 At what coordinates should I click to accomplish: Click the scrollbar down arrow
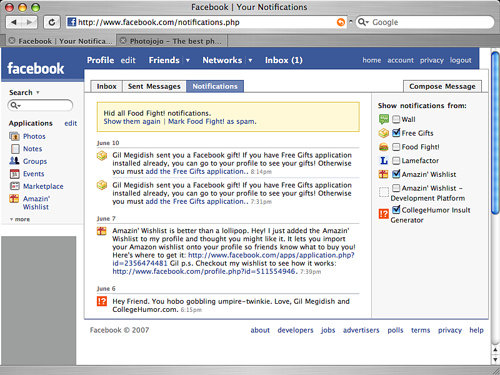pyautogui.click(x=495, y=360)
